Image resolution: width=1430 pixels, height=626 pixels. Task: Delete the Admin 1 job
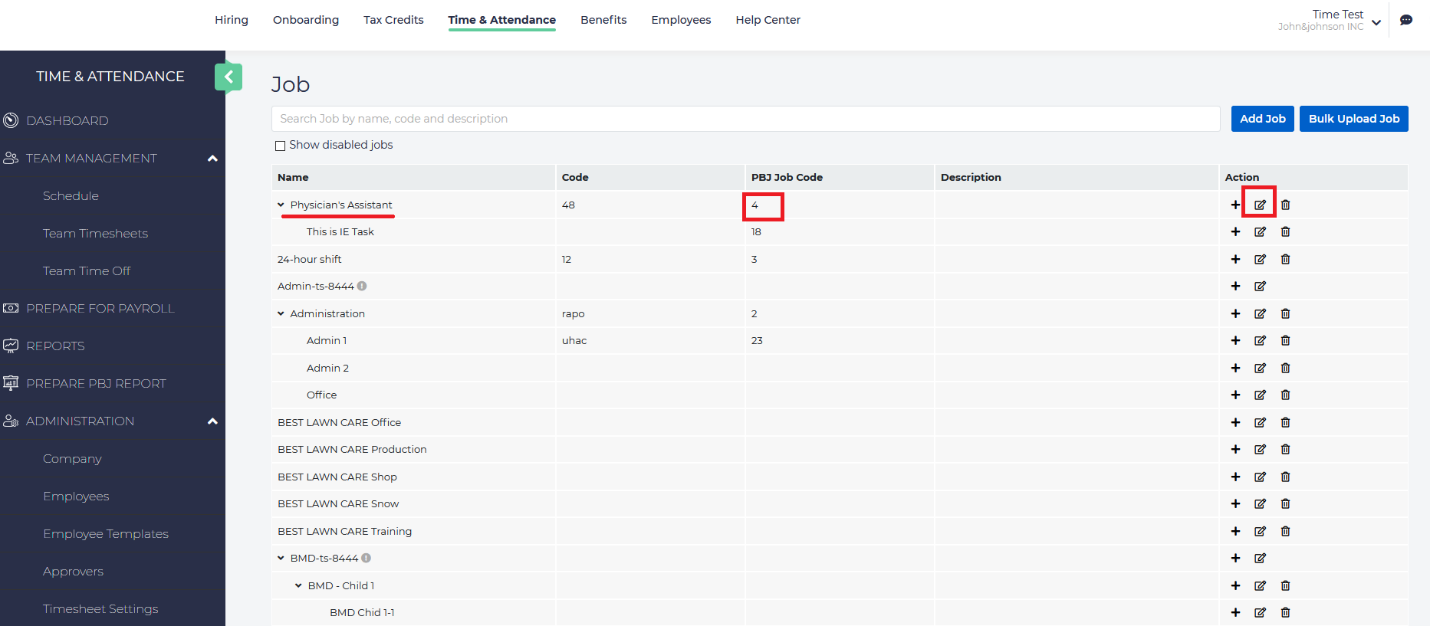click(x=1285, y=341)
